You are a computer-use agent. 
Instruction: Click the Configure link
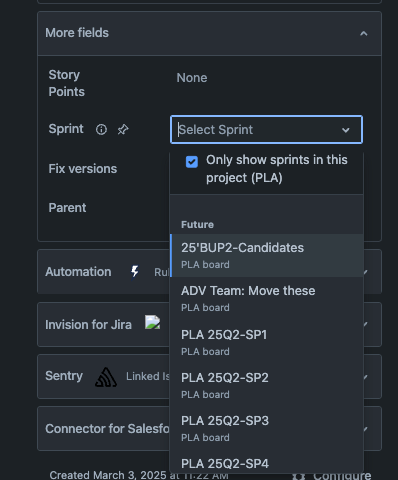pos(342,476)
